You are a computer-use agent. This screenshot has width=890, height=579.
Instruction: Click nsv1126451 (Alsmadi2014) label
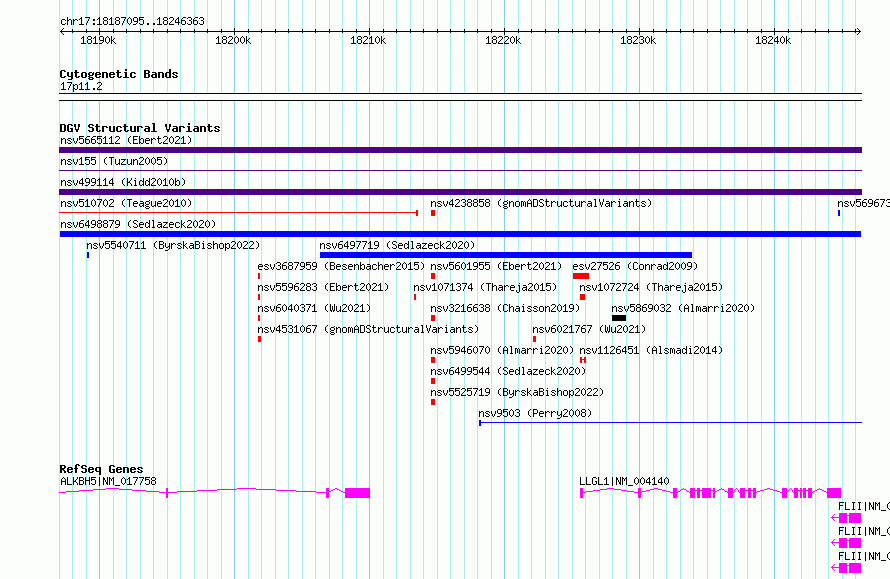(x=651, y=350)
